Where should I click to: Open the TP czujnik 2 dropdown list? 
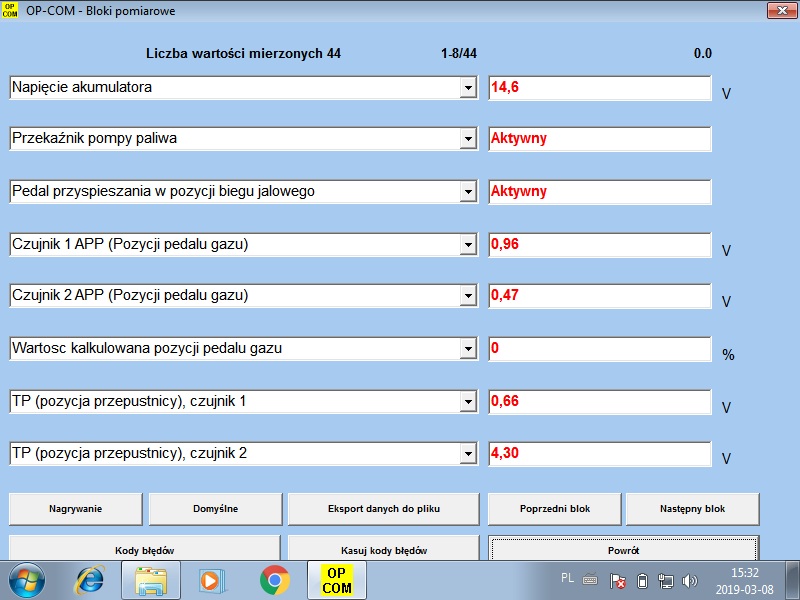tap(467, 454)
